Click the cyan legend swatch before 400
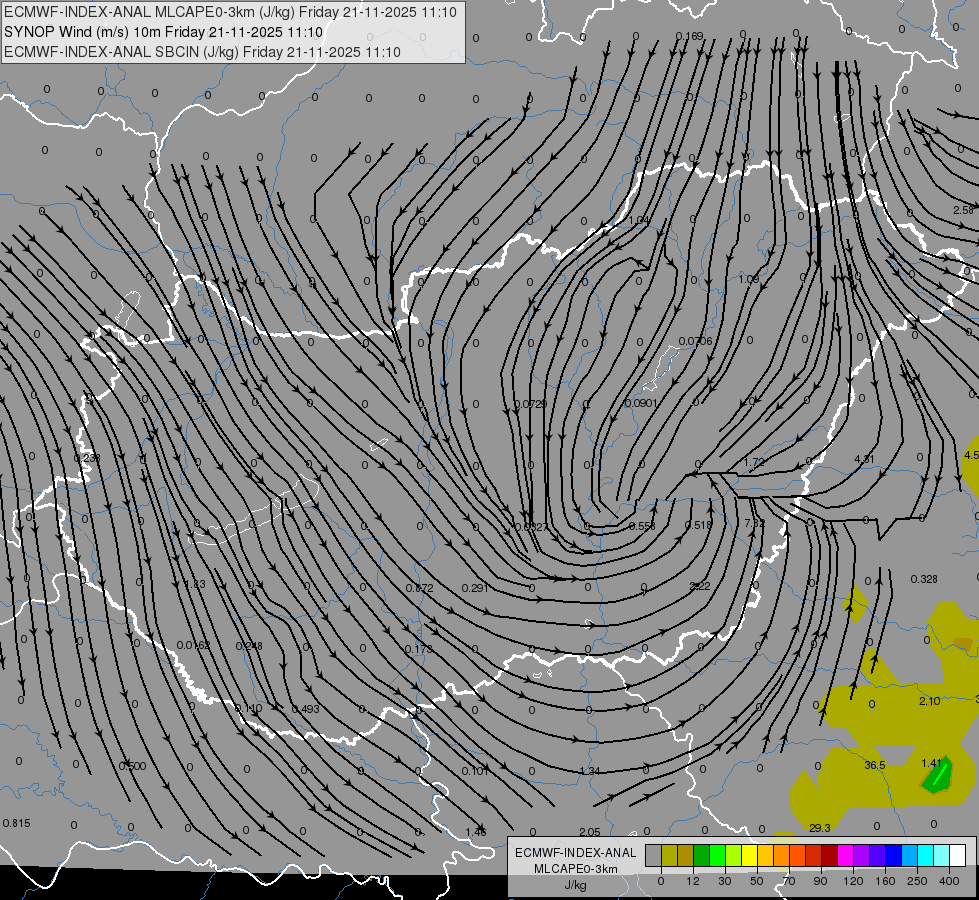The image size is (979, 900). pyautogui.click(x=925, y=856)
